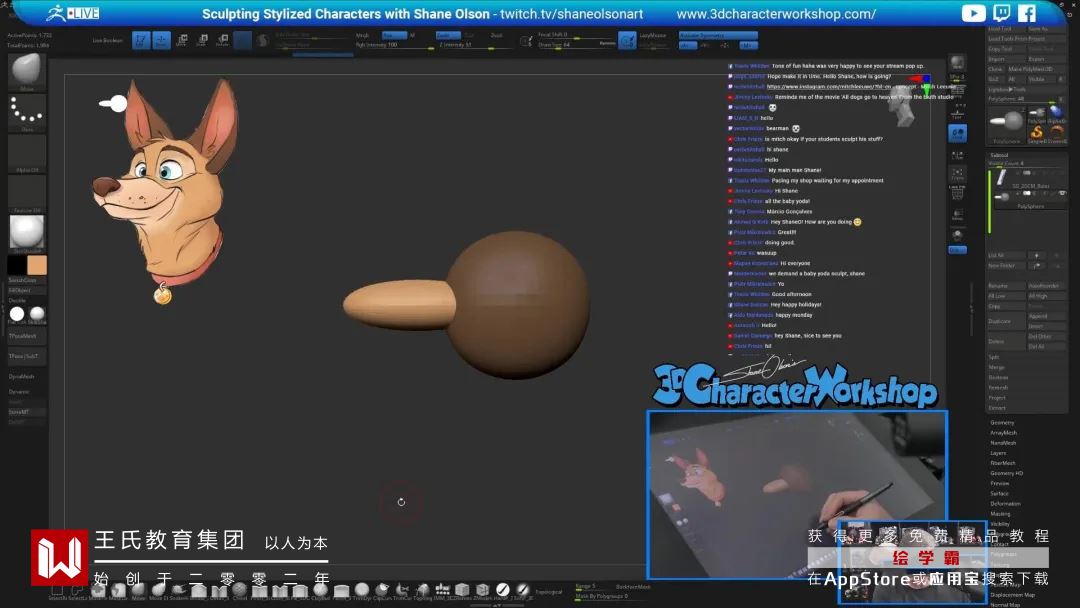Open the Dots stroke type picker

point(26,112)
